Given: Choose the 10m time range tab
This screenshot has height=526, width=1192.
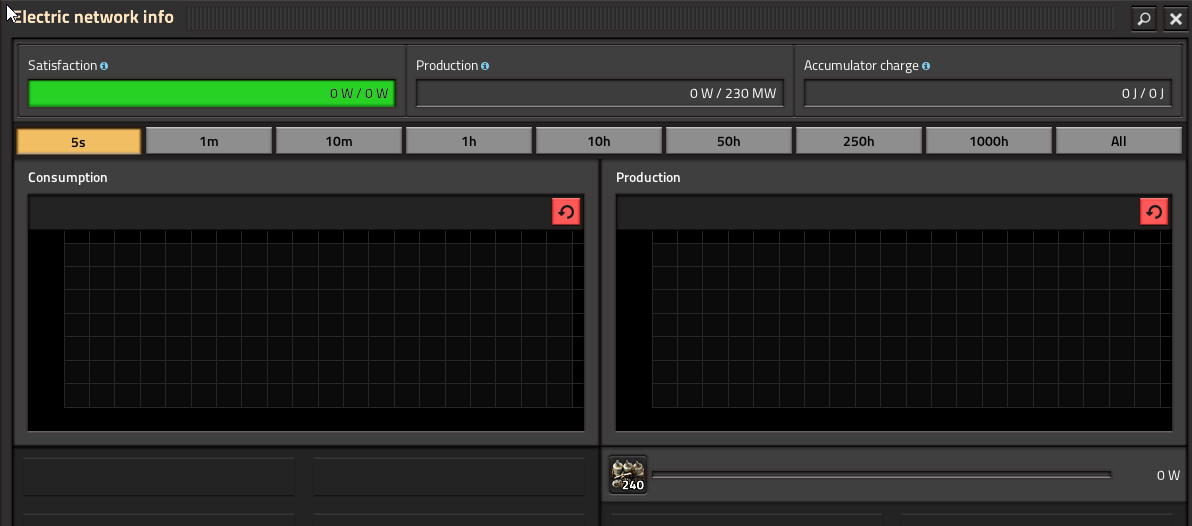Looking at the screenshot, I should click(x=339, y=141).
